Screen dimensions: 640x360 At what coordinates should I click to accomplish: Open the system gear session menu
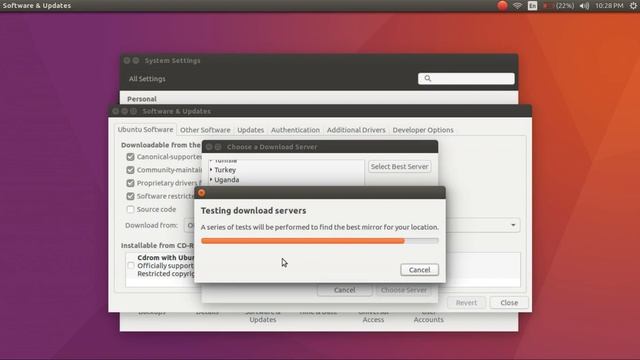tap(633, 6)
